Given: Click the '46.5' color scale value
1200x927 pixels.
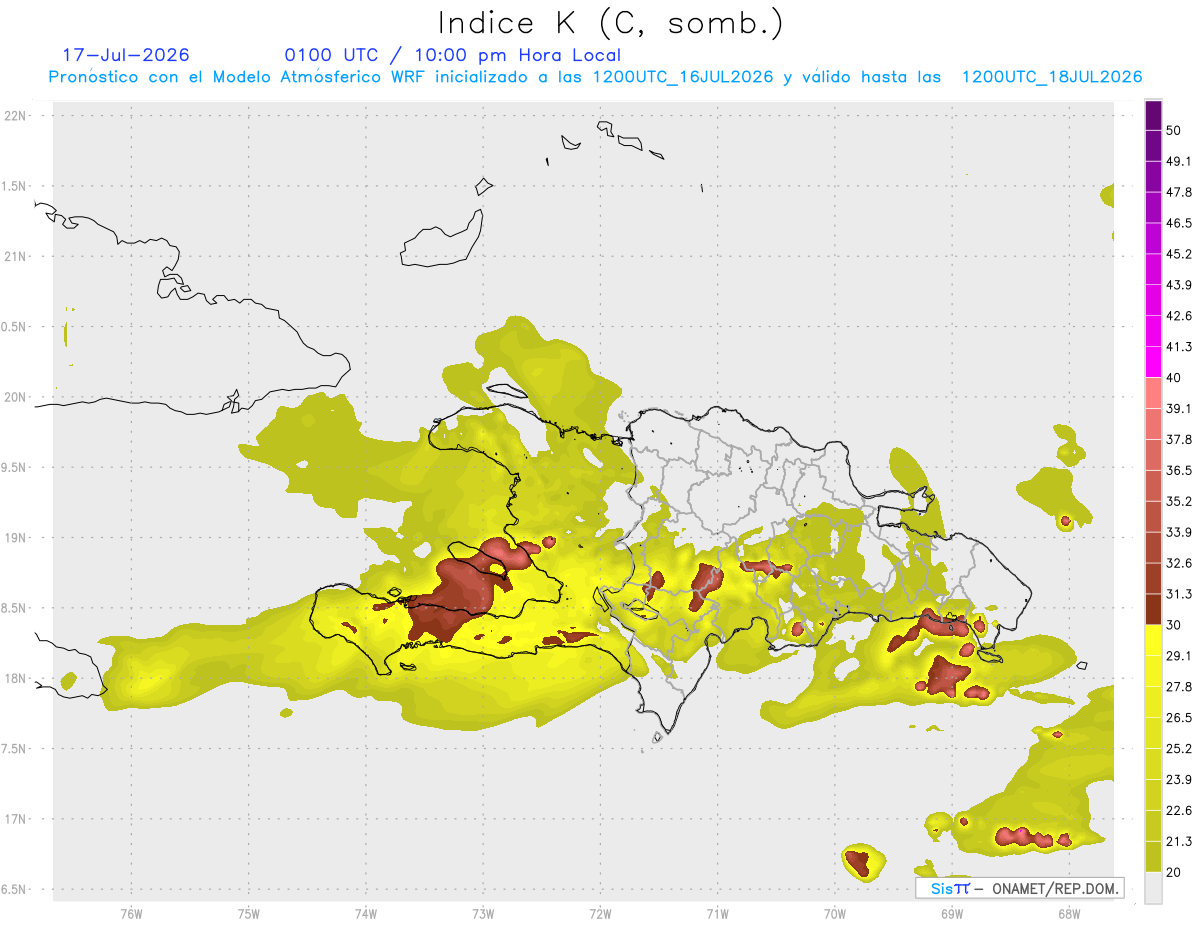Looking at the screenshot, I should [x=1179, y=223].
